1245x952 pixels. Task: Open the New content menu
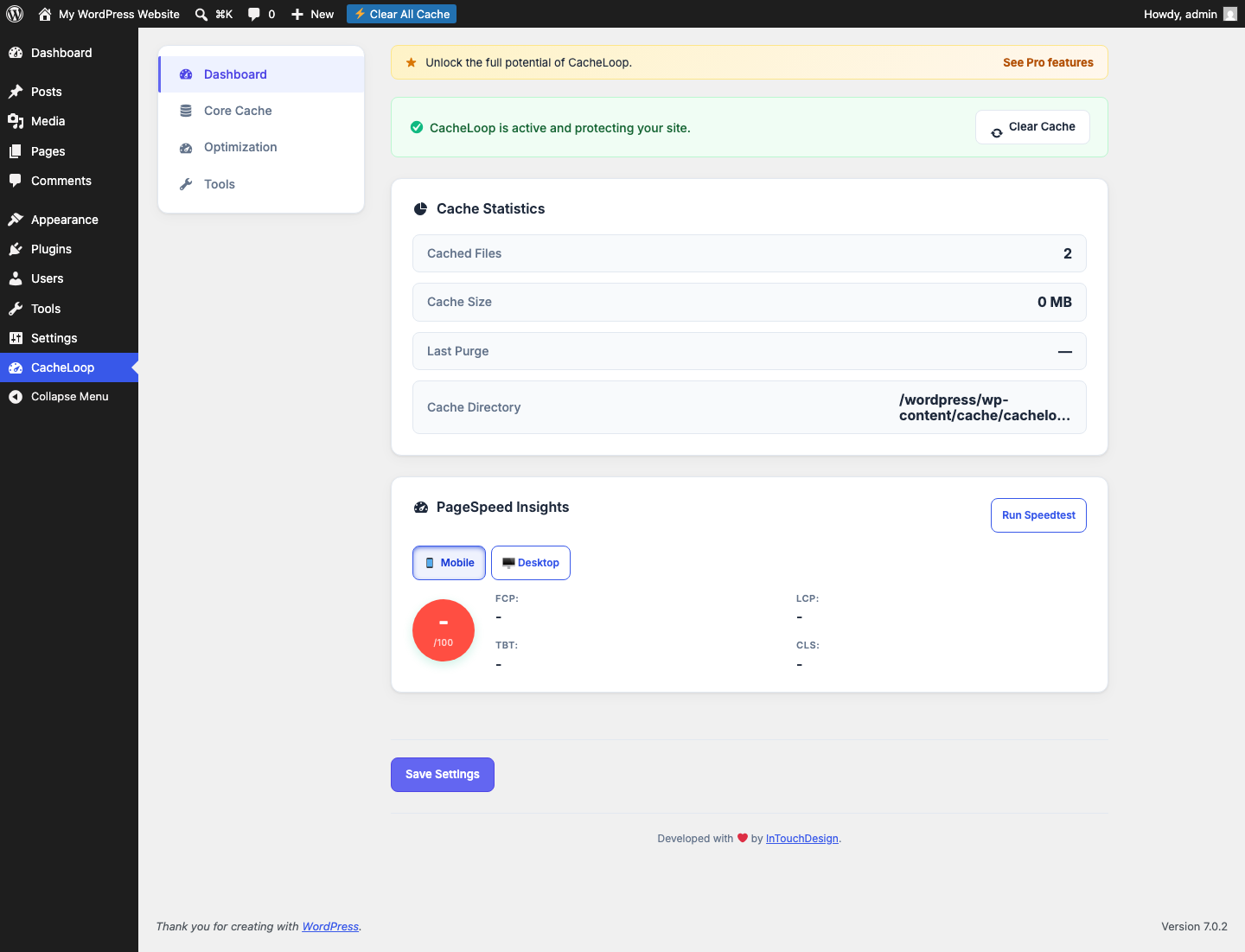(x=312, y=14)
